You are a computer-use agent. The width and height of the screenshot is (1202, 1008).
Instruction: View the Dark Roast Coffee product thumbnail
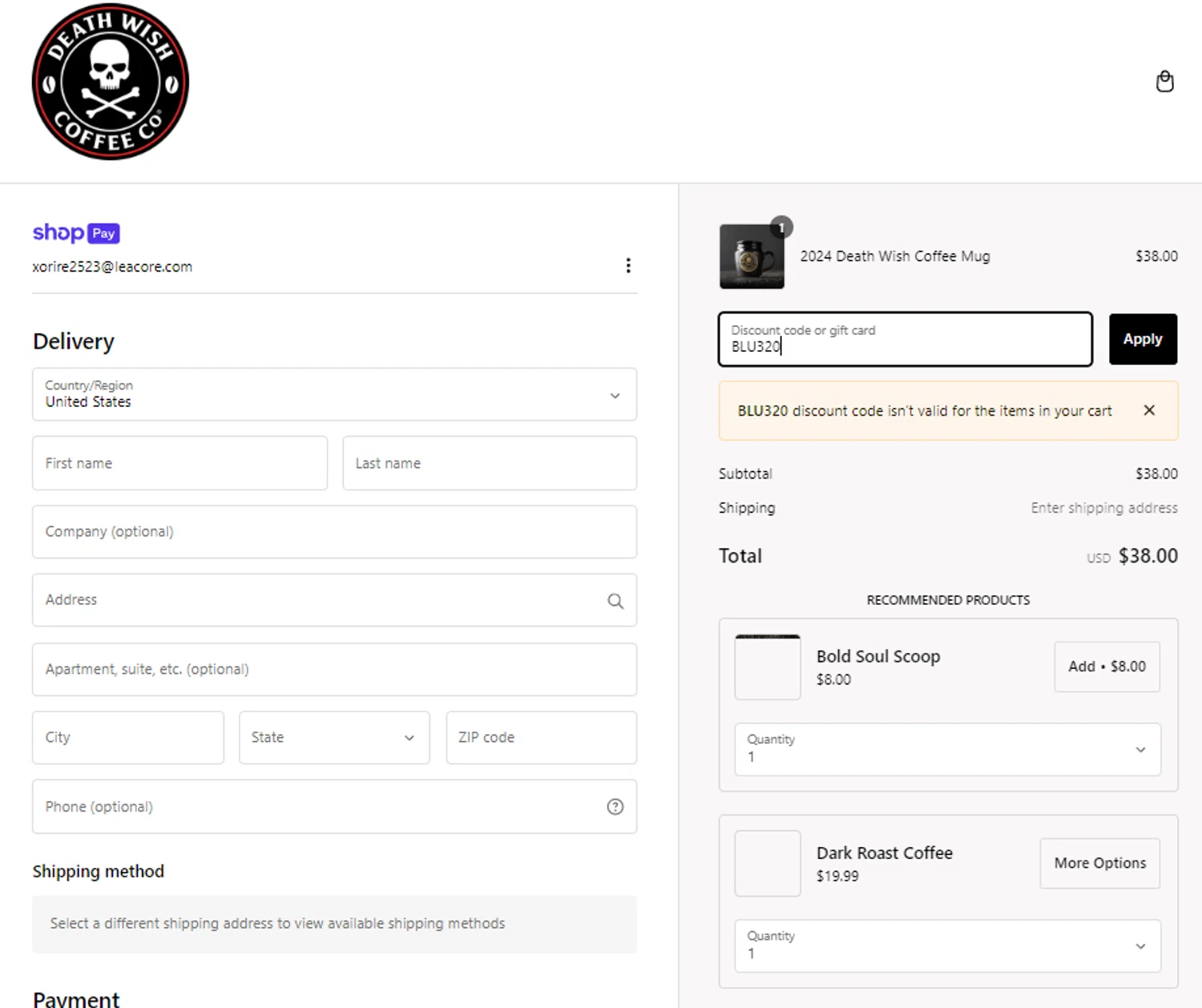tap(768, 863)
